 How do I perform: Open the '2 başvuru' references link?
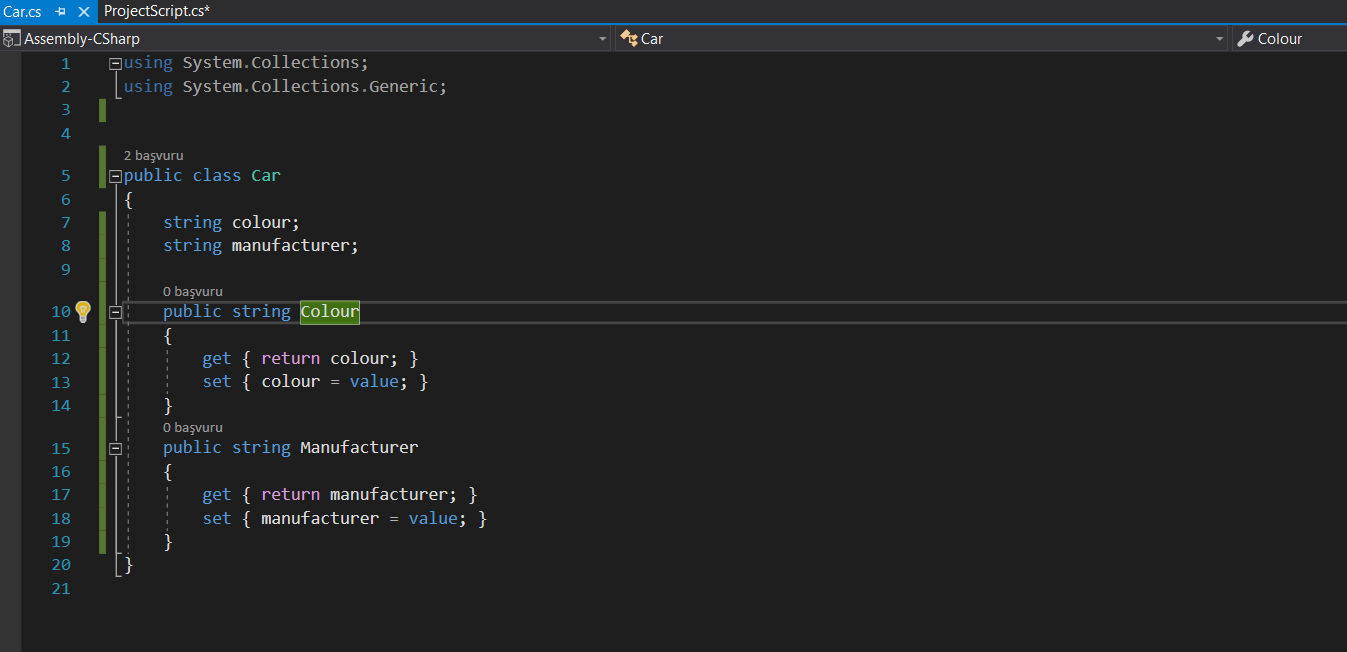(x=153, y=155)
